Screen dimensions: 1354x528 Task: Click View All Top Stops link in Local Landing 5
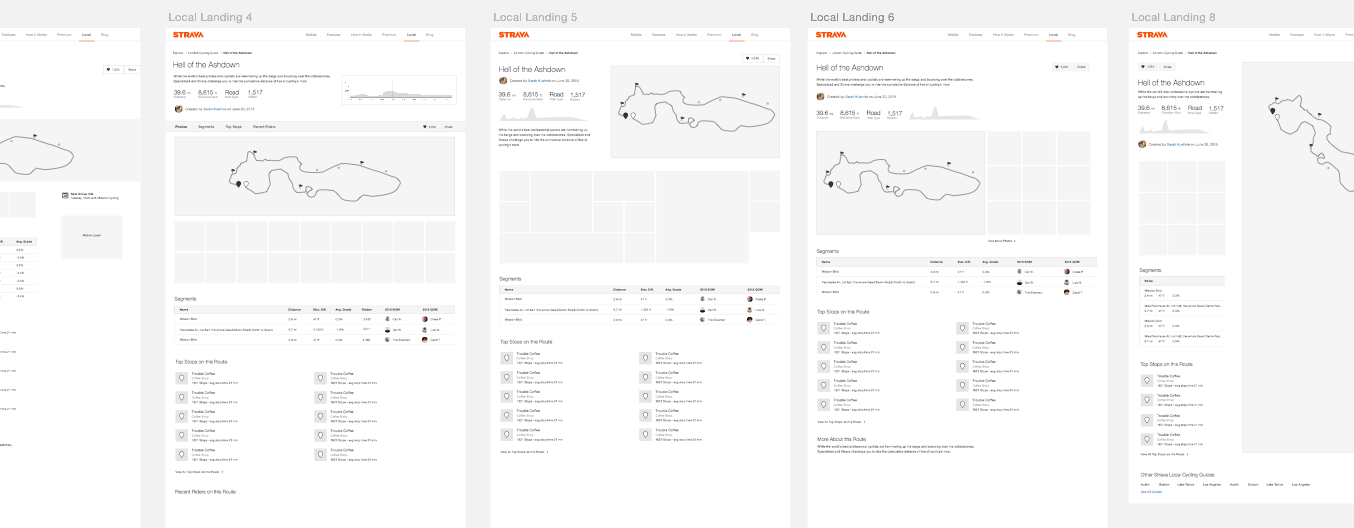click(524, 452)
